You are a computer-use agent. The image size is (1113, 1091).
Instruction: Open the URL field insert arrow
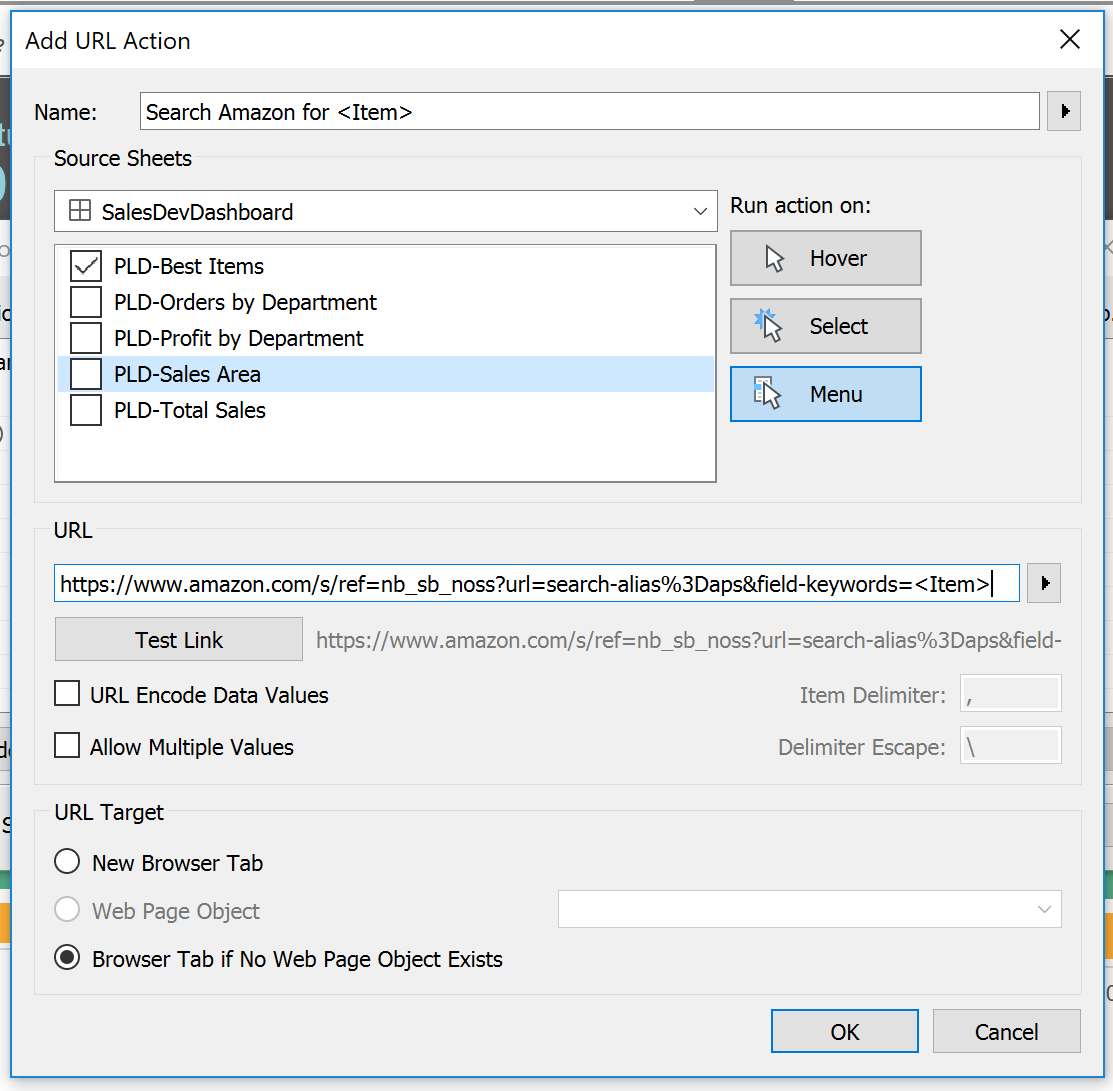pos(1043,583)
